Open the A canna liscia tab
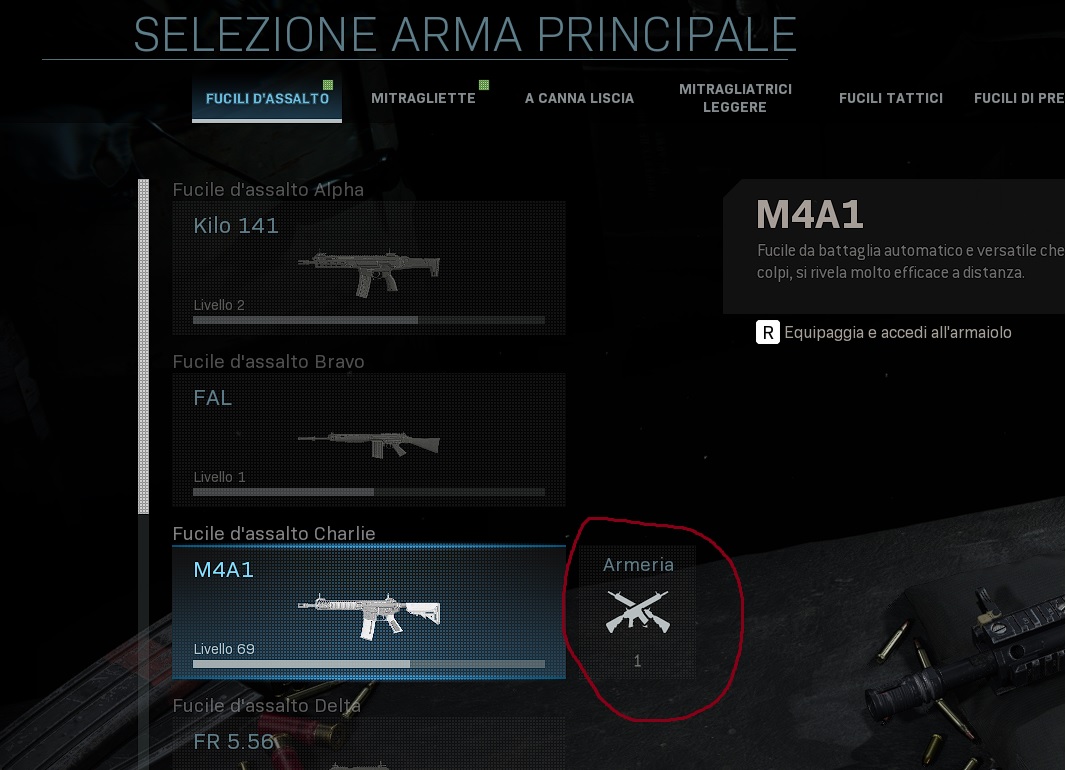 579,99
